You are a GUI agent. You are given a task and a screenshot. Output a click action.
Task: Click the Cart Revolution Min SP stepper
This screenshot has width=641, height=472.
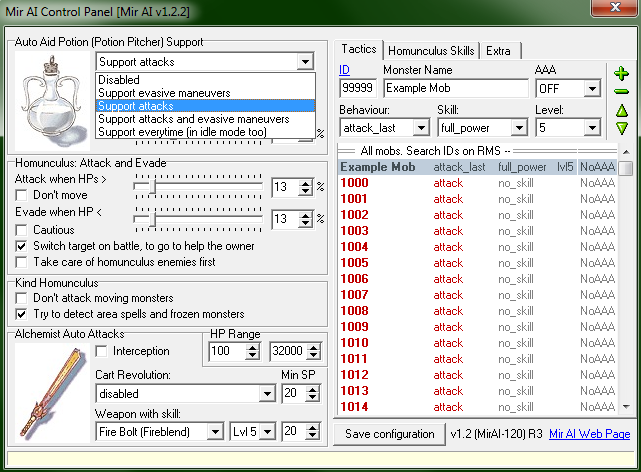pos(312,394)
